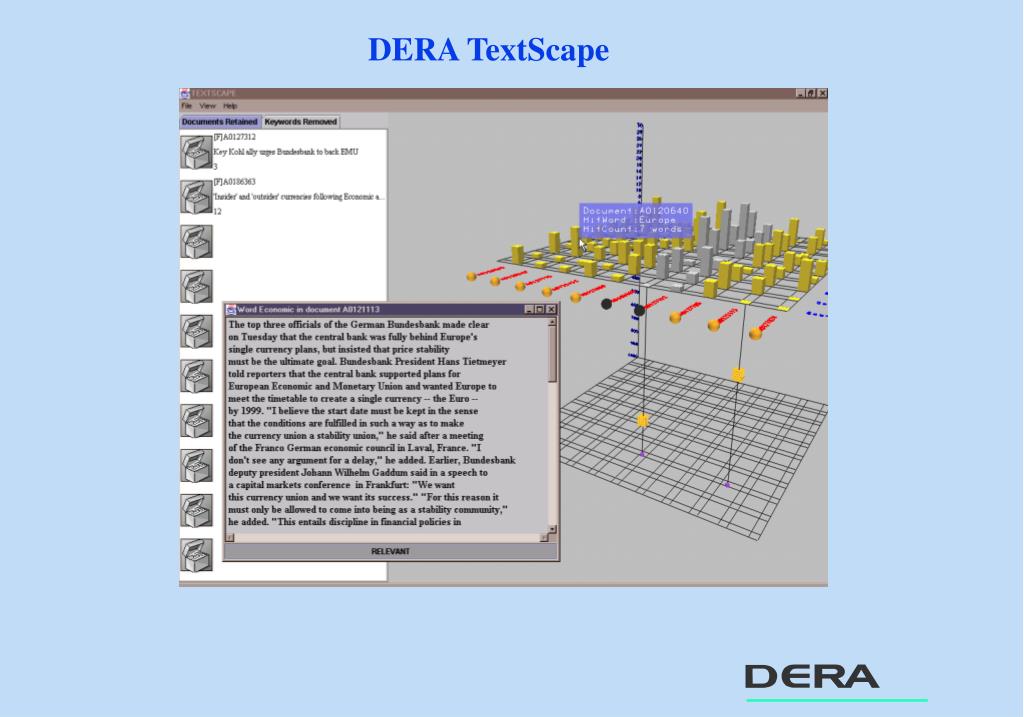
Task: Minimize the Word Economic document window
Action: [529, 310]
